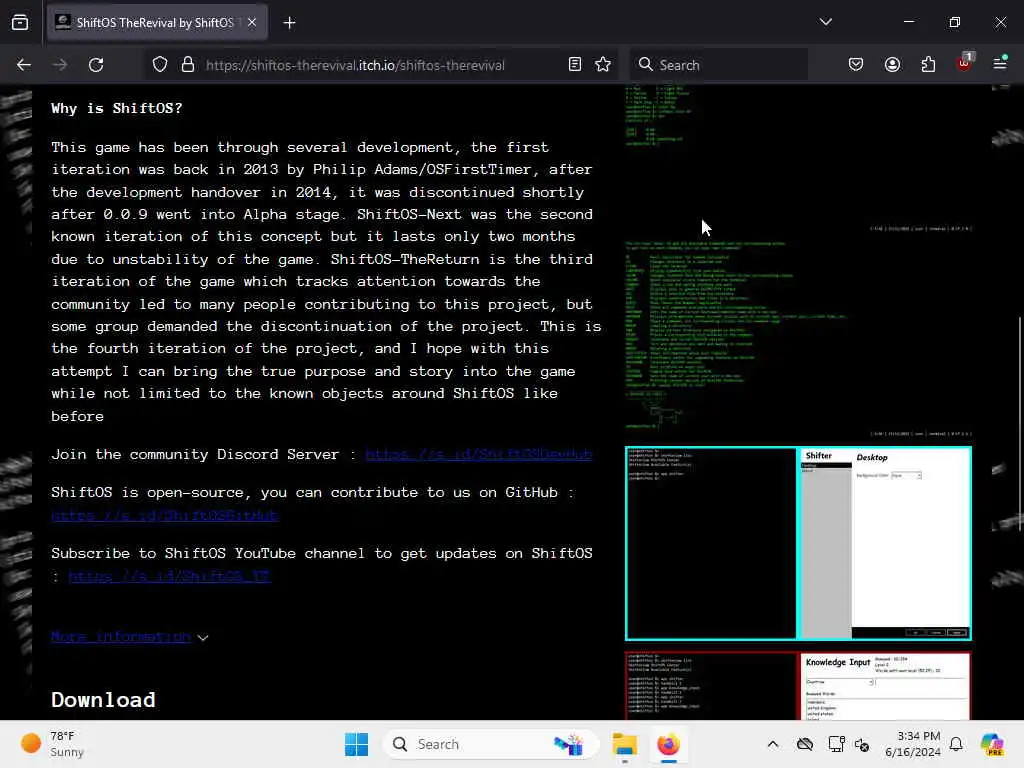Open the Firefox application menu
The width and height of the screenshot is (1024, 768).
tap(1000, 63)
